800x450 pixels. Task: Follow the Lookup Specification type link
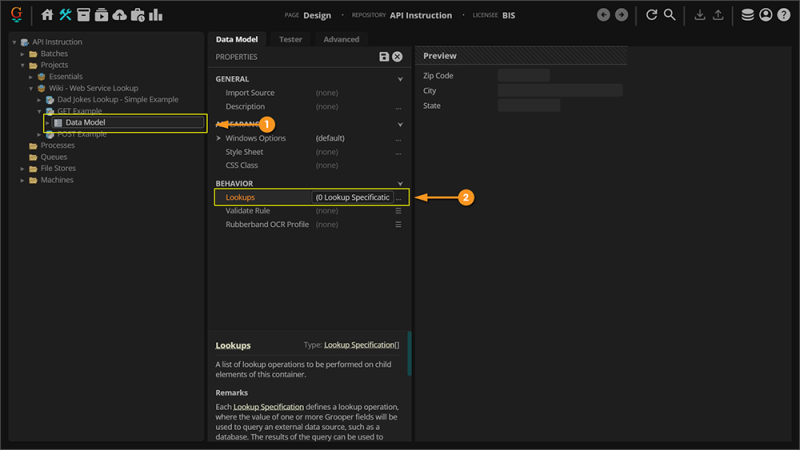tap(361, 345)
